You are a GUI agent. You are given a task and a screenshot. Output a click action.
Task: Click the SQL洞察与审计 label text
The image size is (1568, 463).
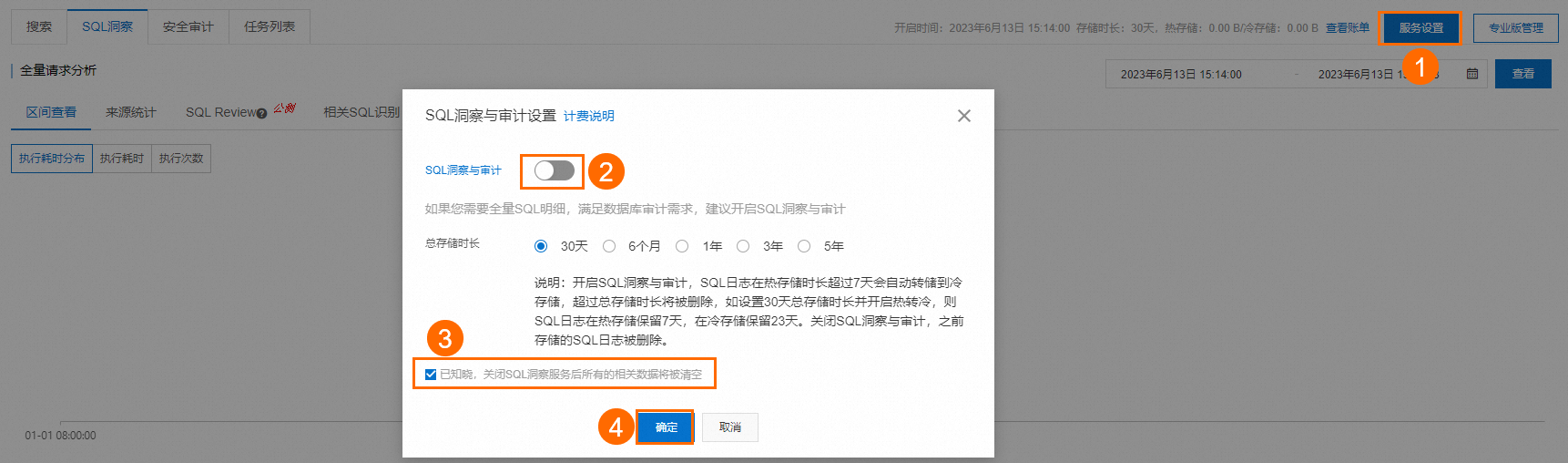[x=463, y=170]
